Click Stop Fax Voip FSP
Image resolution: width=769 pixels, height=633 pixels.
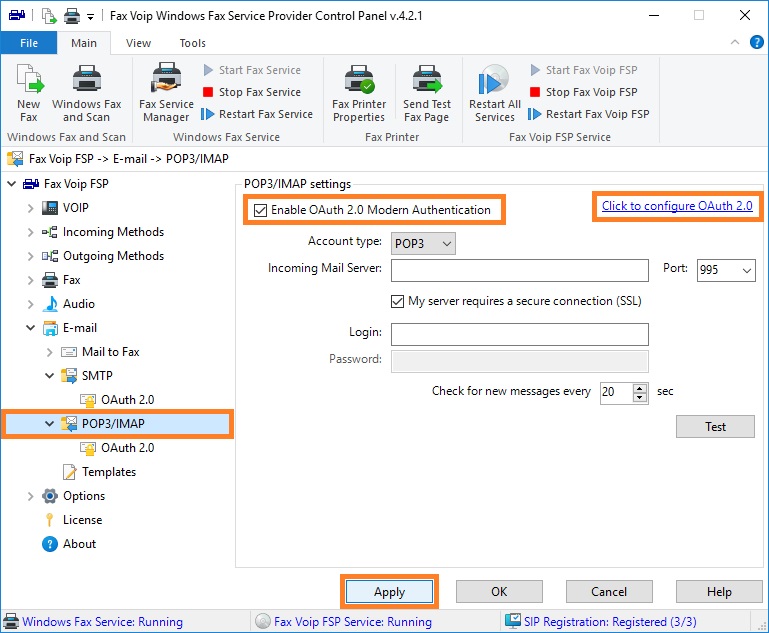coord(584,92)
